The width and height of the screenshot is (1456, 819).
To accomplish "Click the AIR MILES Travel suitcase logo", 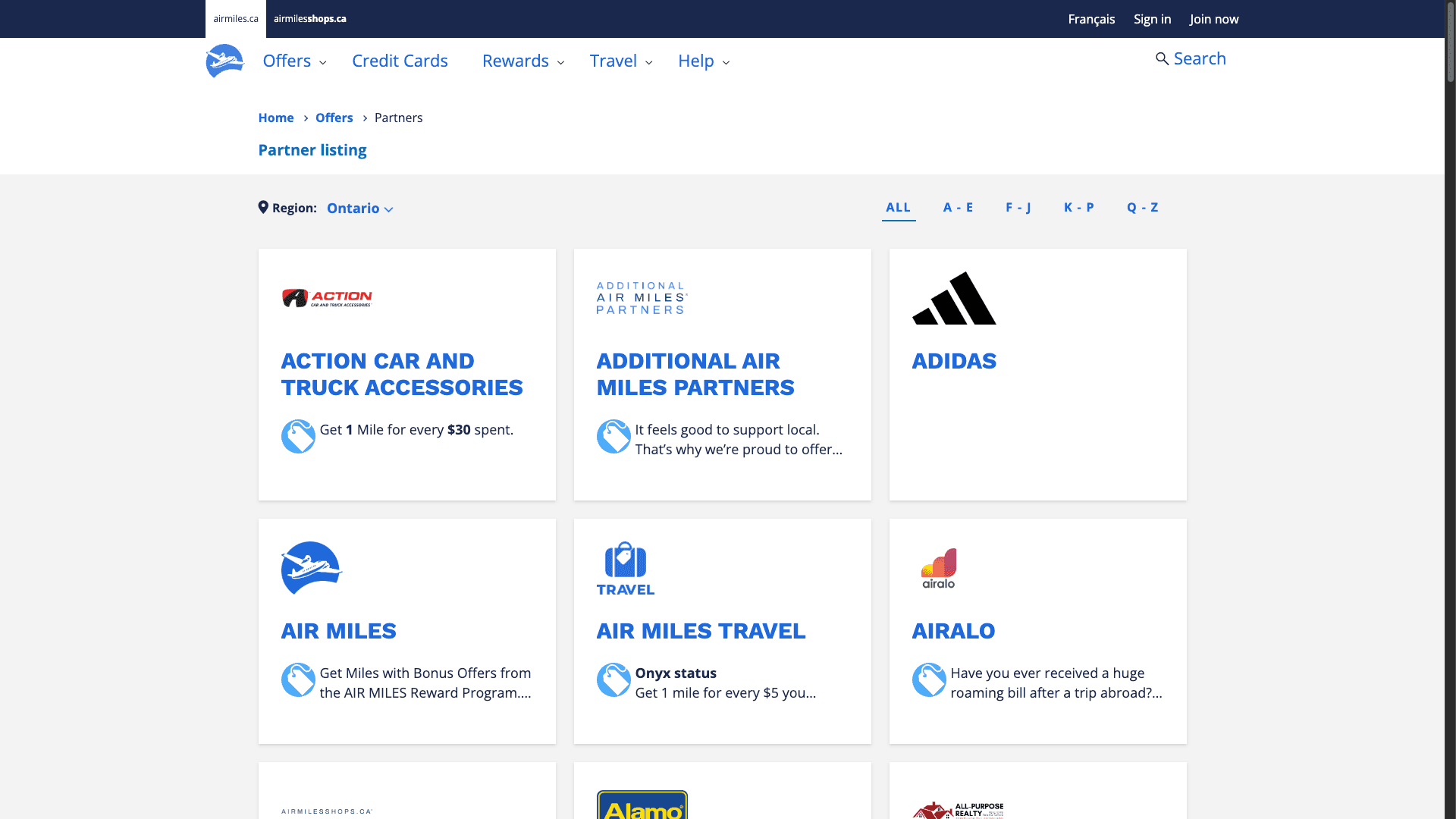I will (x=625, y=568).
